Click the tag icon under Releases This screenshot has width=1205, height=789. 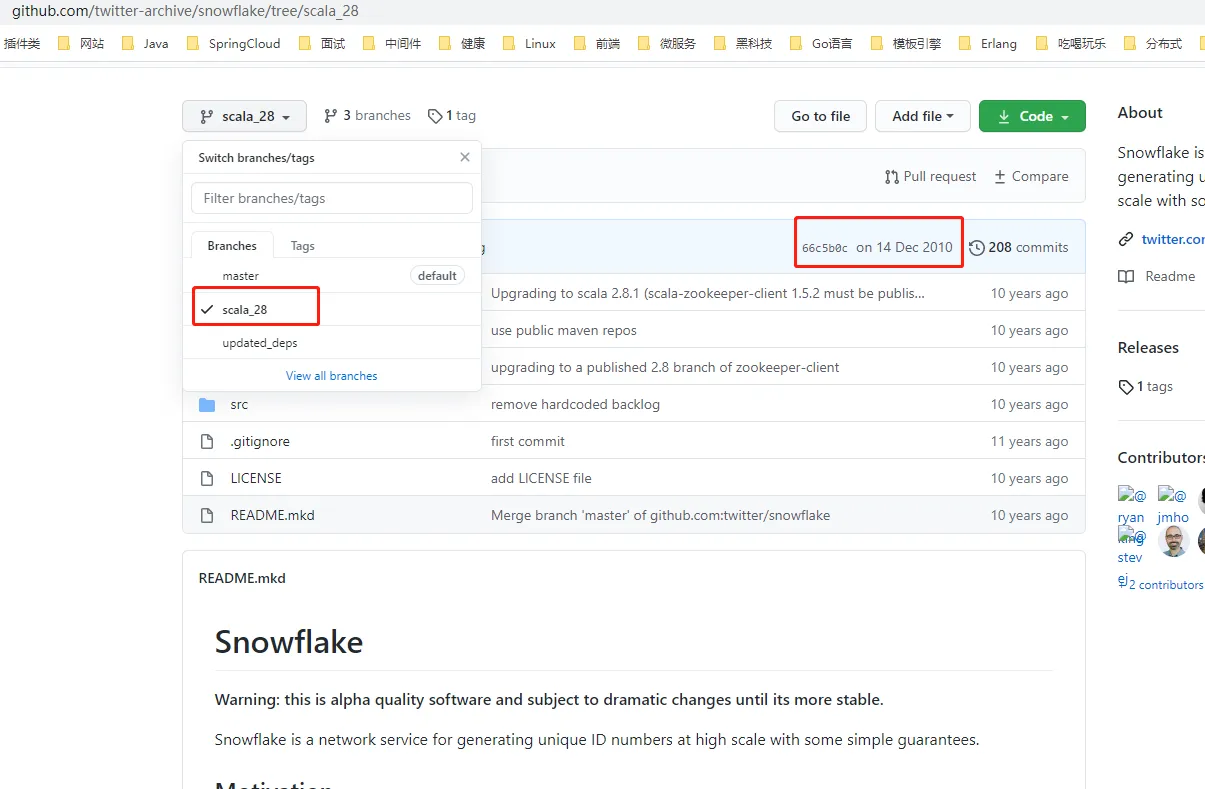tap(1126, 387)
